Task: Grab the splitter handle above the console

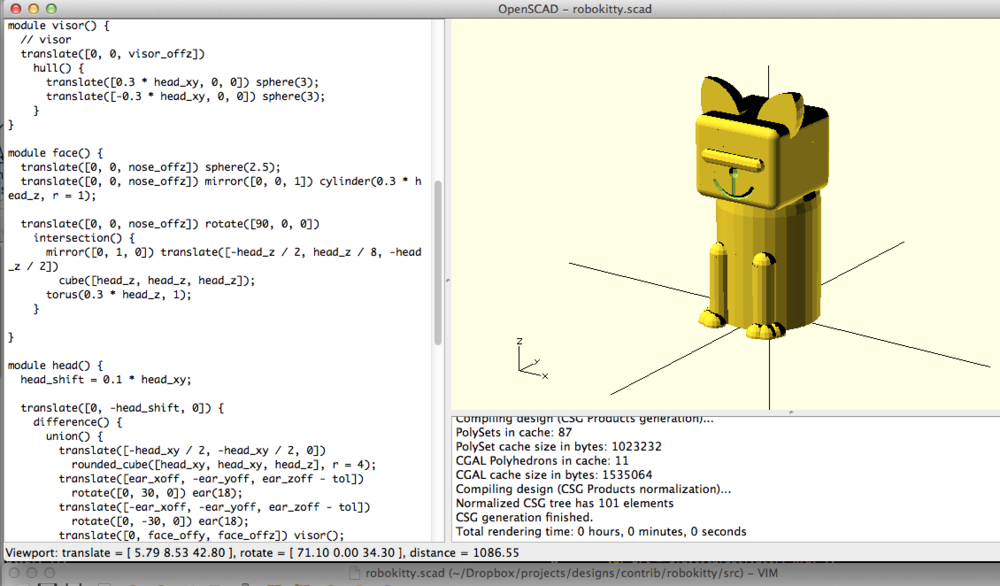Action: [x=790, y=410]
